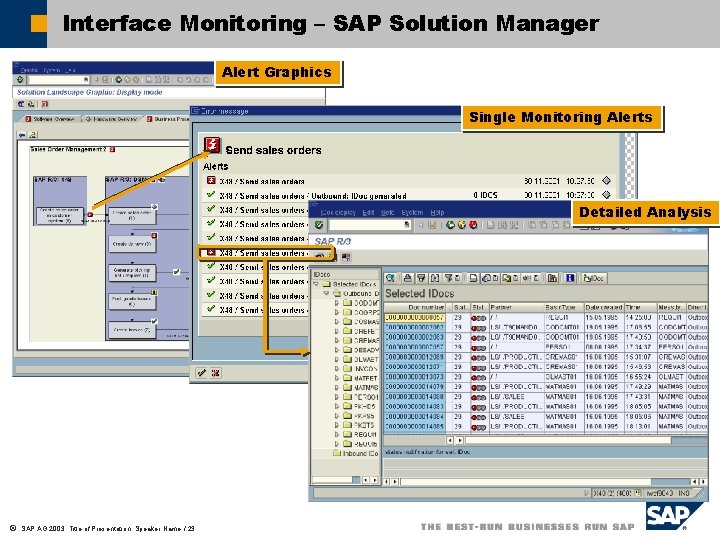Click the Post goods issue step box
Image resolution: width=720 pixels, height=540 pixels.
pos(132,301)
